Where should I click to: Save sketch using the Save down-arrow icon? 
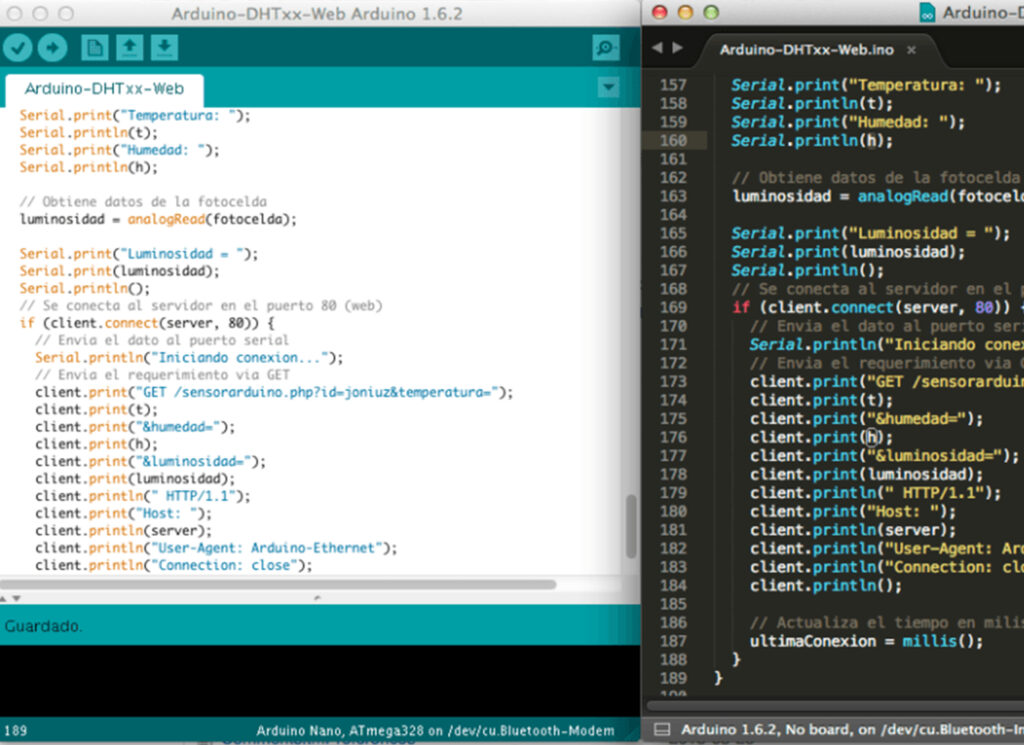[165, 48]
